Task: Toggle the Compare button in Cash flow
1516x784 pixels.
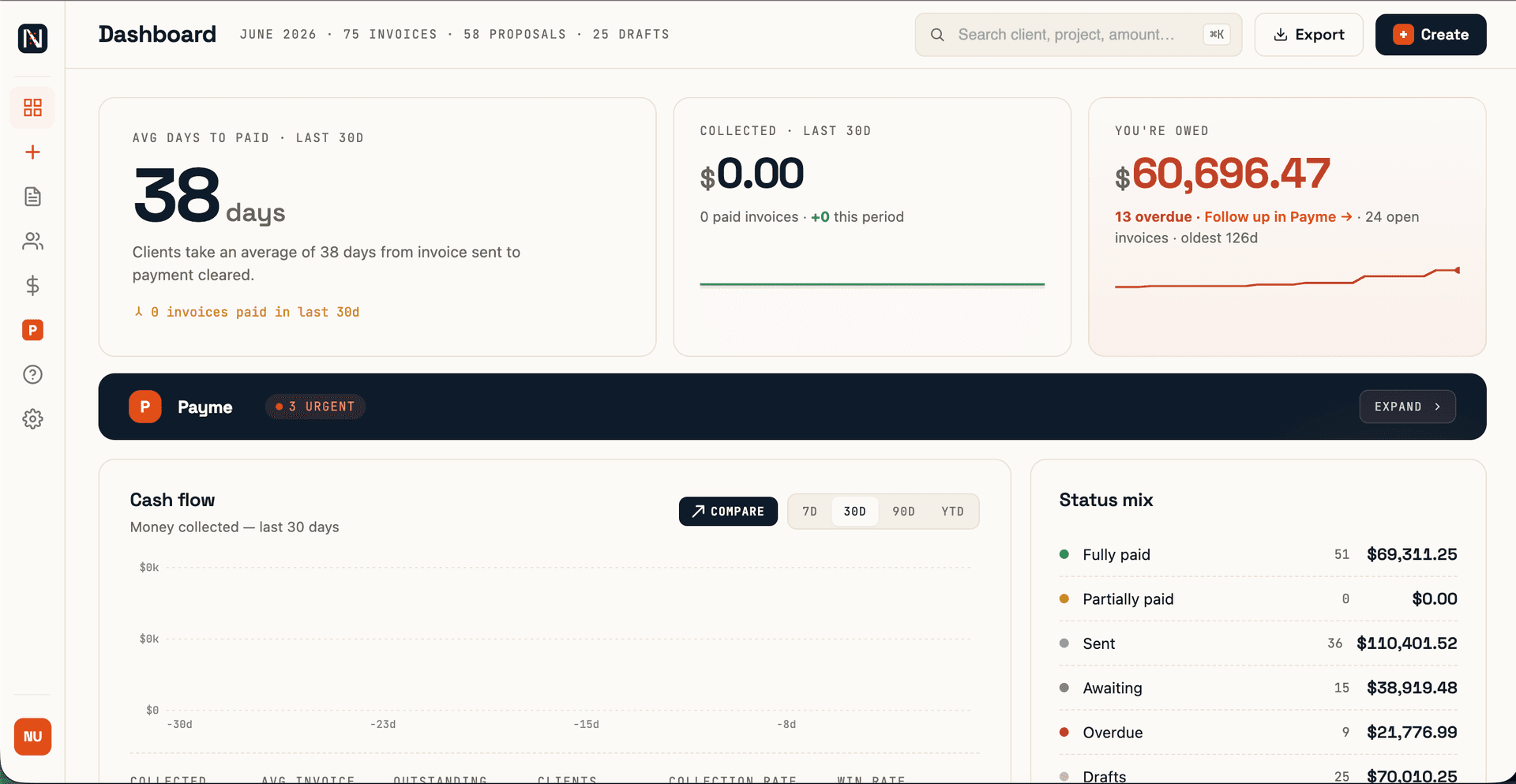Action: point(728,512)
